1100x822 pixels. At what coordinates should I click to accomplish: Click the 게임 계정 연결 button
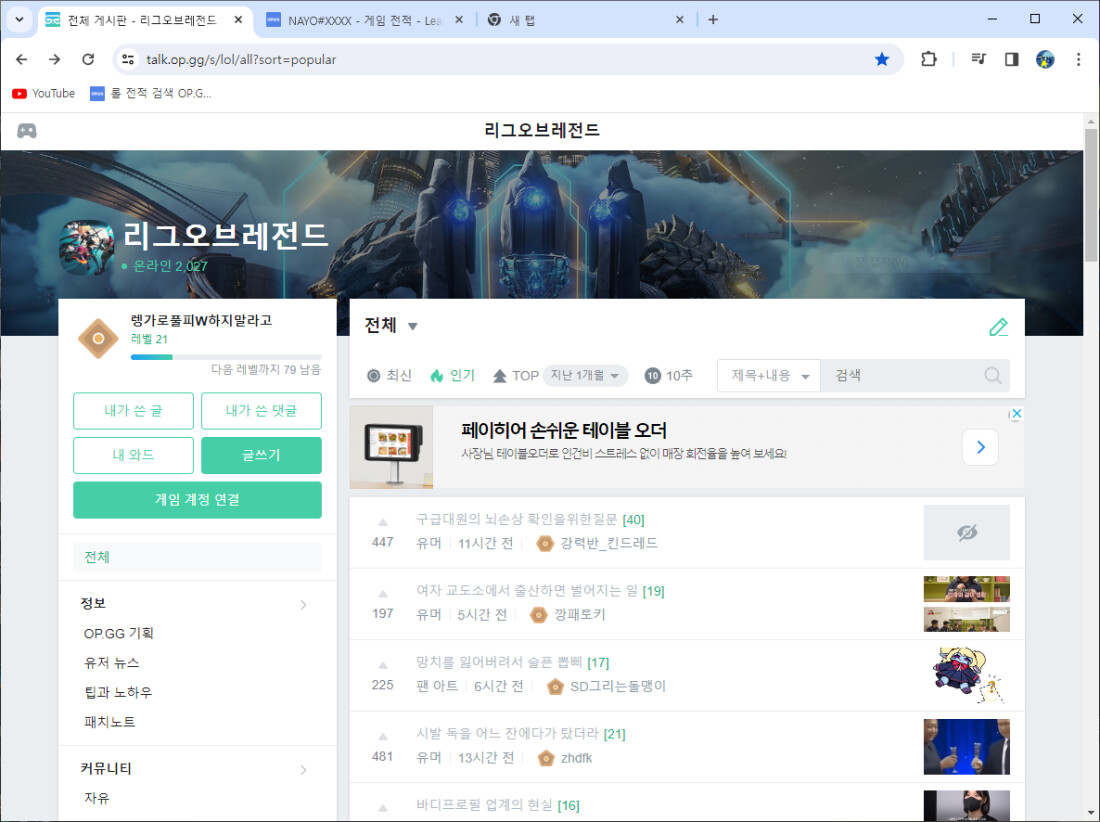(197, 499)
